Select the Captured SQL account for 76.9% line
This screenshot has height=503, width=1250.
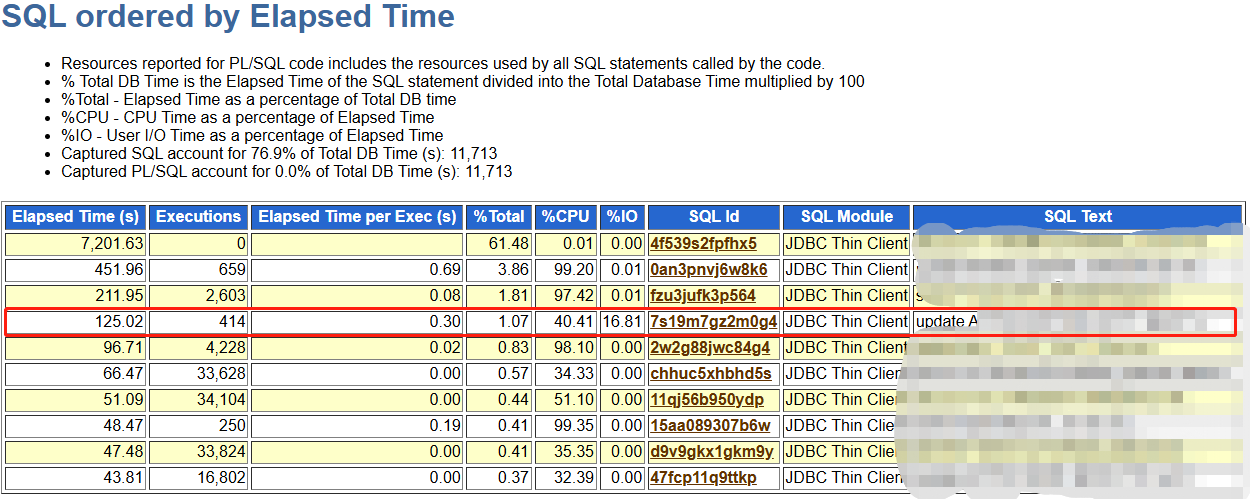pyautogui.click(x=279, y=154)
